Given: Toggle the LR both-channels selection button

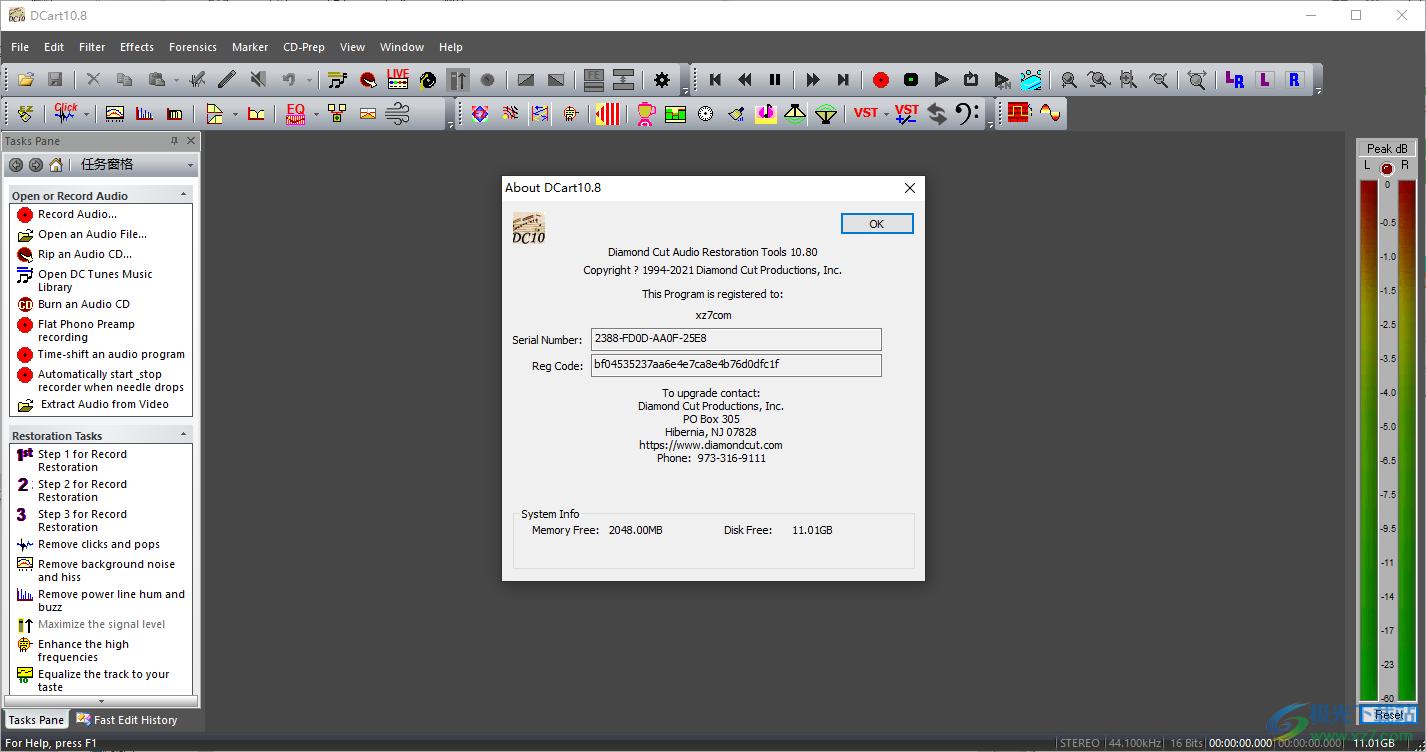Looking at the screenshot, I should (1235, 80).
